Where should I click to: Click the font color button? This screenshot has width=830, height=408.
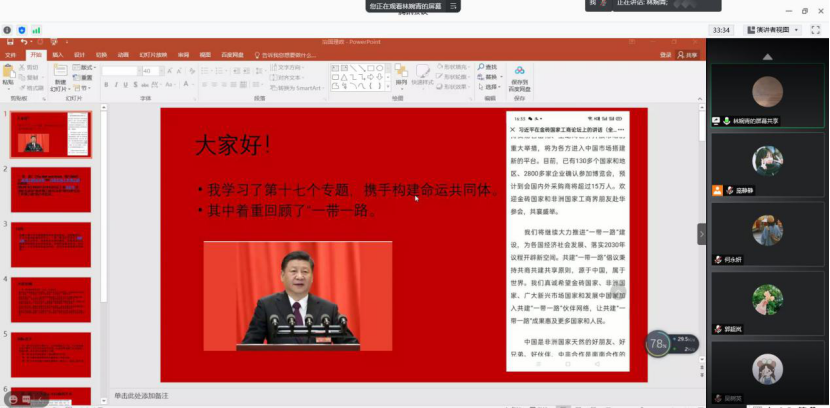(186, 86)
